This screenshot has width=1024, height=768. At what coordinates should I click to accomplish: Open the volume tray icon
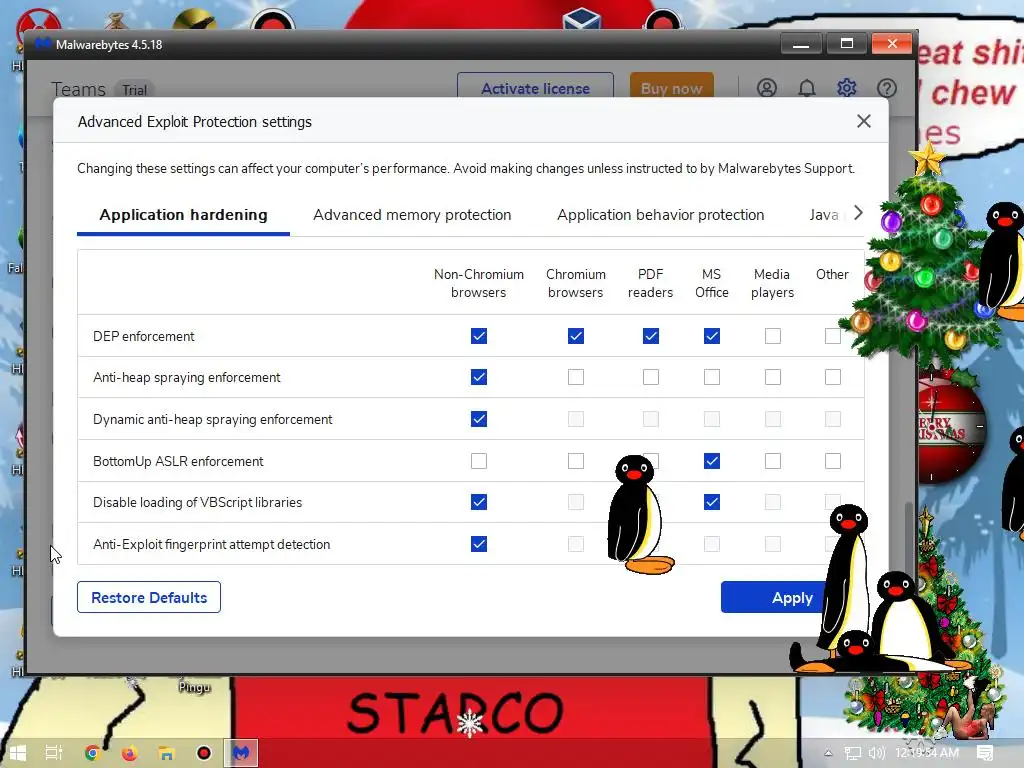coord(876,753)
